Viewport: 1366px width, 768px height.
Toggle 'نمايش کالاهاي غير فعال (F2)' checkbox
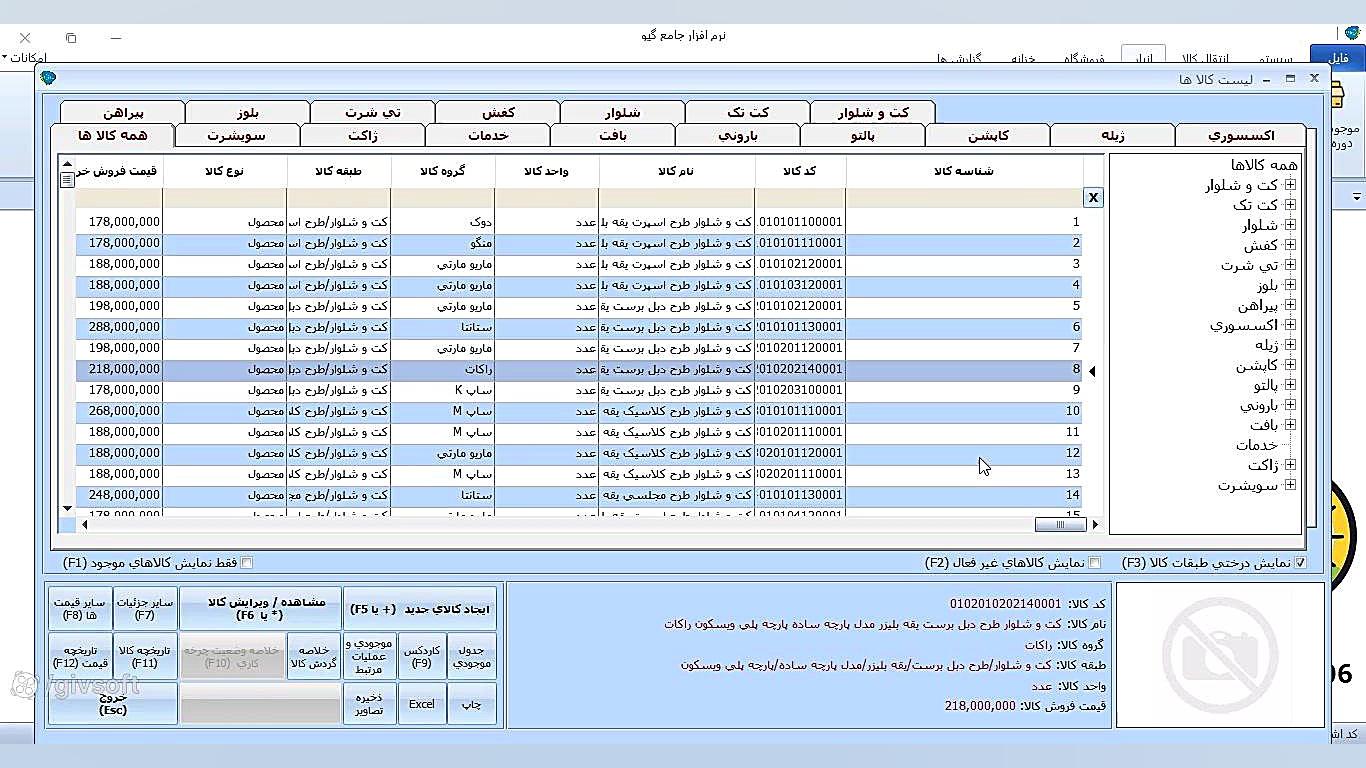[1094, 563]
